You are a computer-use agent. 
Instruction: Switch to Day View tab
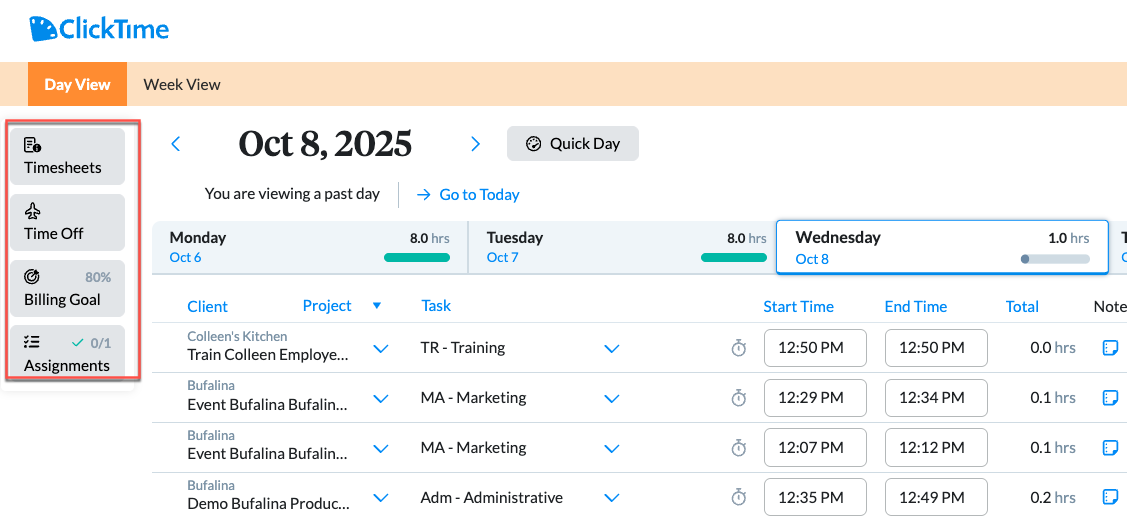(78, 84)
